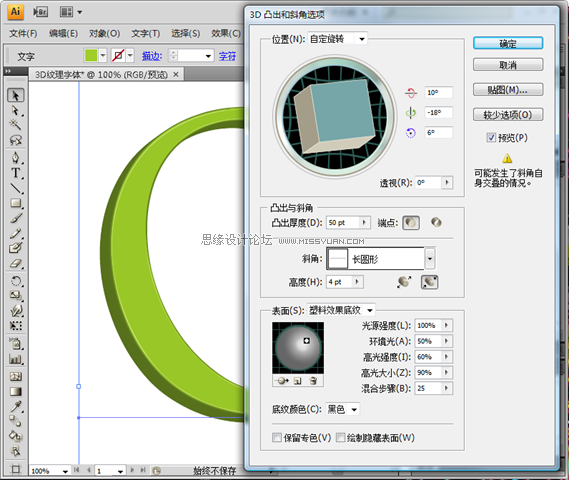Open the 底纹颜色(C) shading color dropdown

[343, 410]
